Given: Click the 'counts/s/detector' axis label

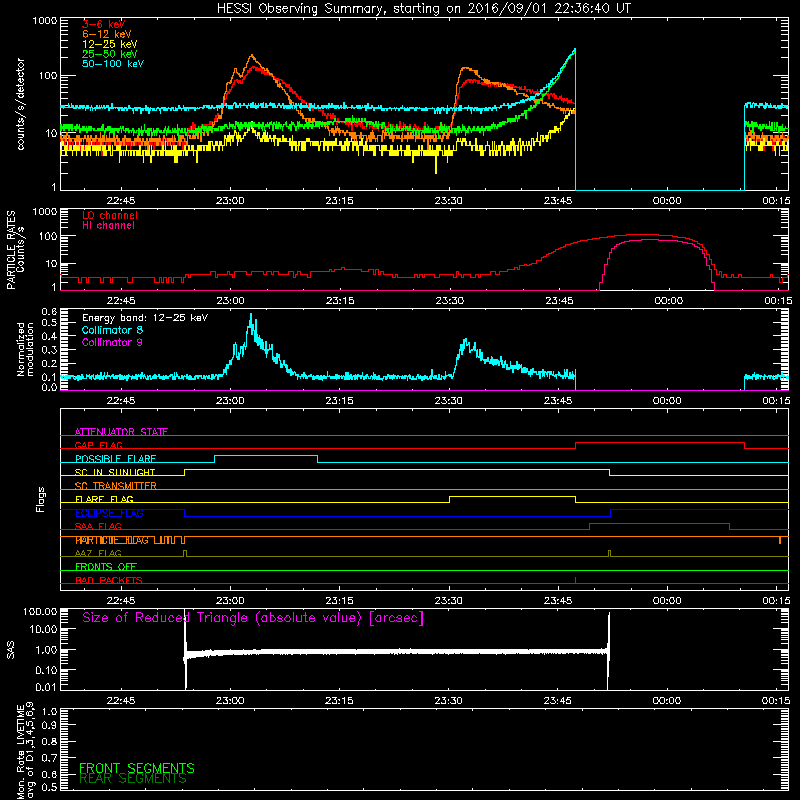Looking at the screenshot, I should pos(20,104).
